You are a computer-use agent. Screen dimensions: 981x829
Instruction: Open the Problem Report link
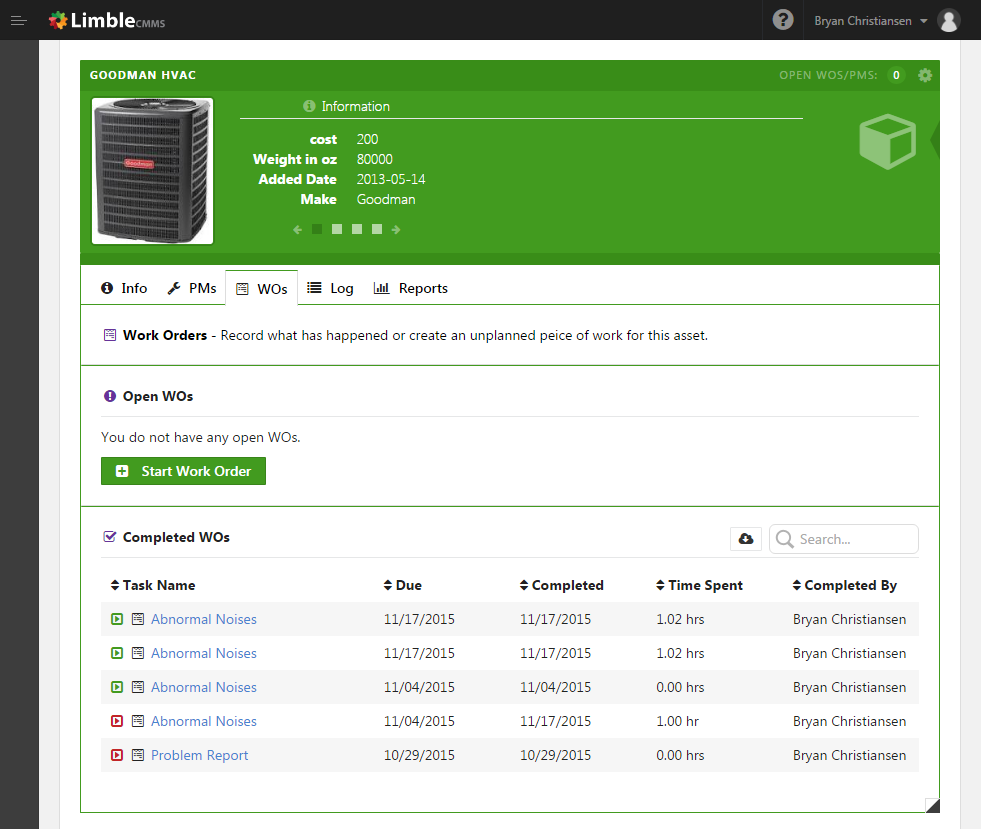[200, 755]
